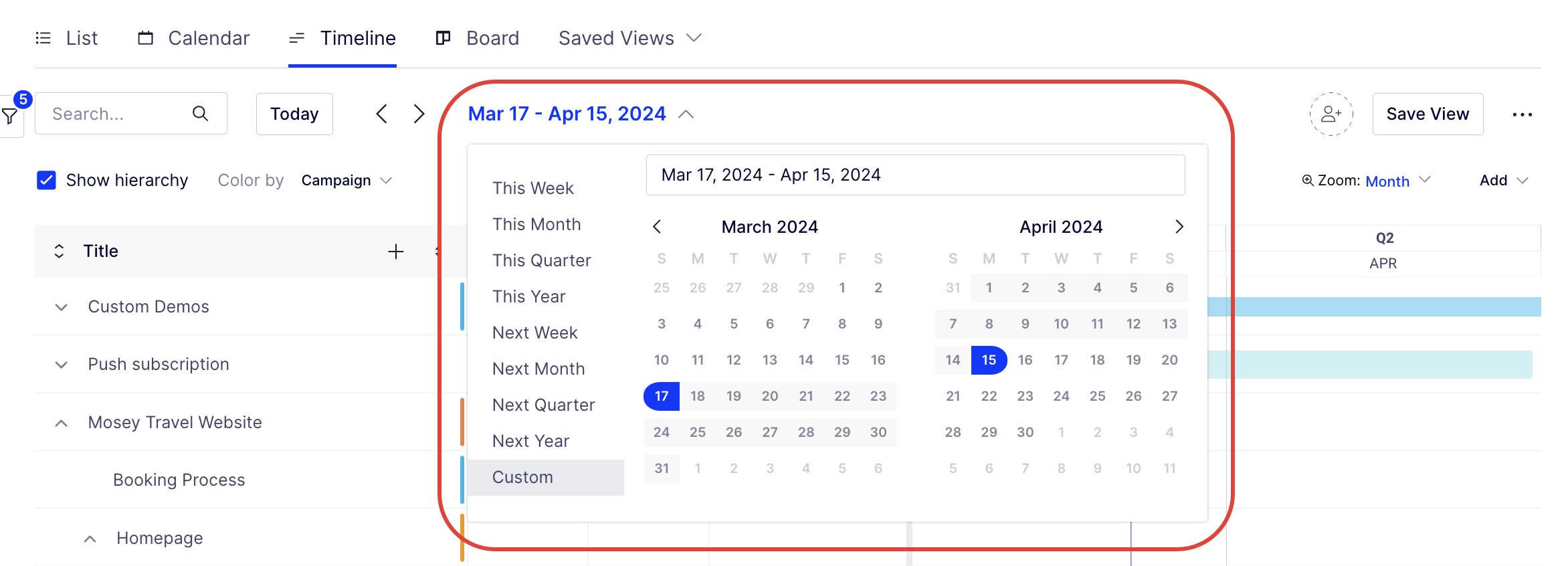The width and height of the screenshot is (1568, 566).
Task: Add a column with the plus icon
Action: 396,251
